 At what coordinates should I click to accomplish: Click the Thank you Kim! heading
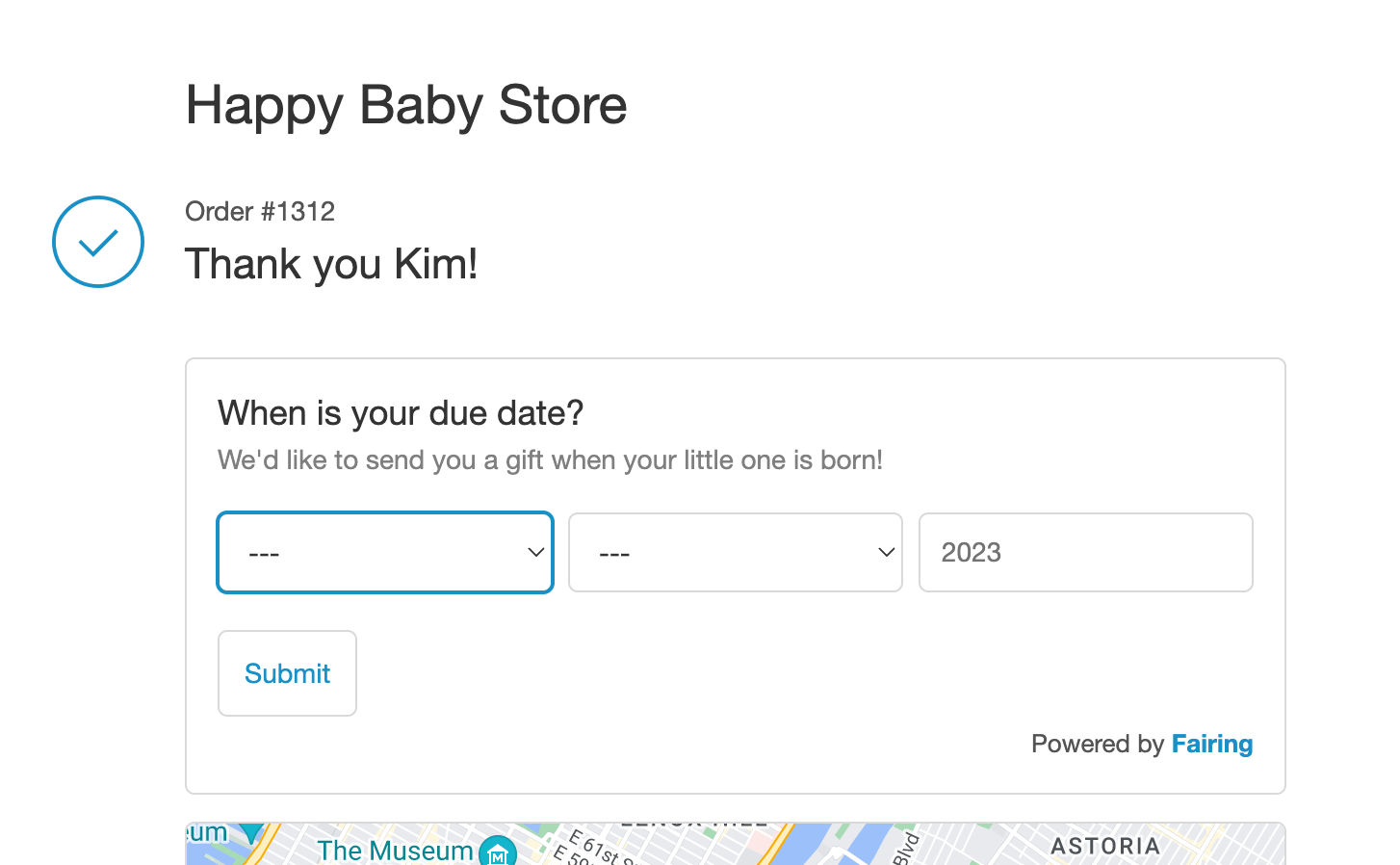331,264
